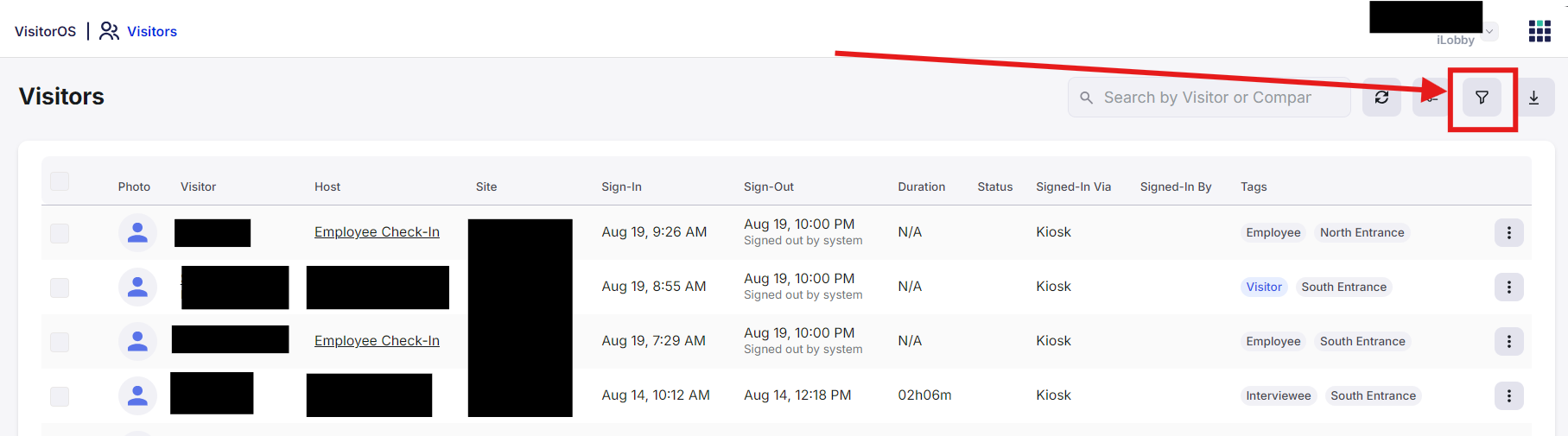Open photo avatar for 8:55 AM visitor

coord(137,287)
